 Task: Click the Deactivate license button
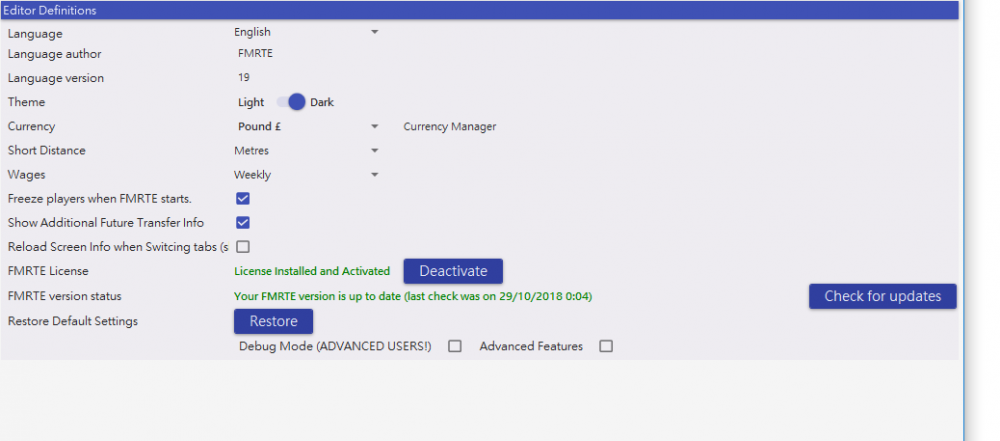(453, 271)
